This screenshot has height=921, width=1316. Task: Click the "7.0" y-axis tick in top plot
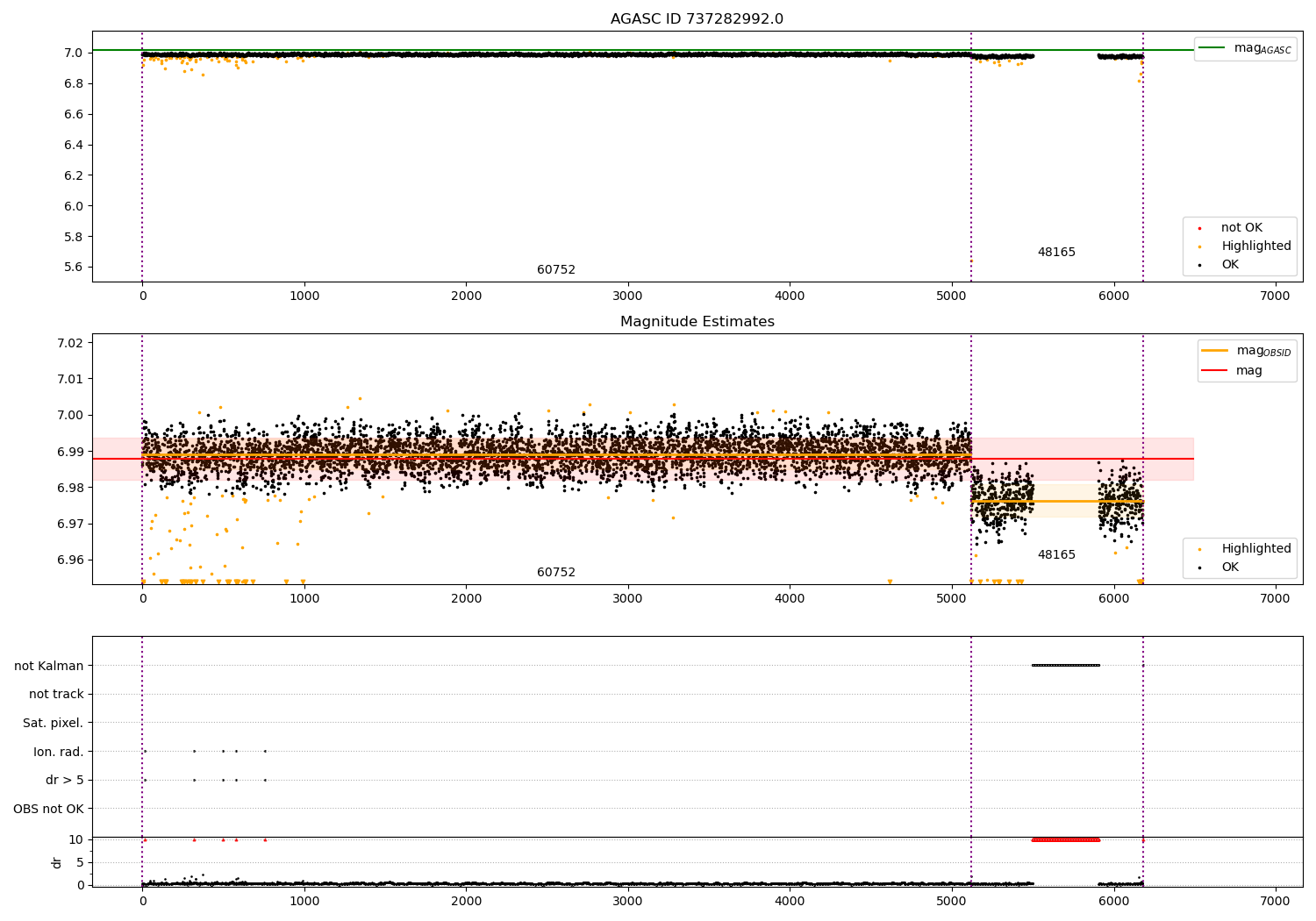pyautogui.click(x=74, y=53)
